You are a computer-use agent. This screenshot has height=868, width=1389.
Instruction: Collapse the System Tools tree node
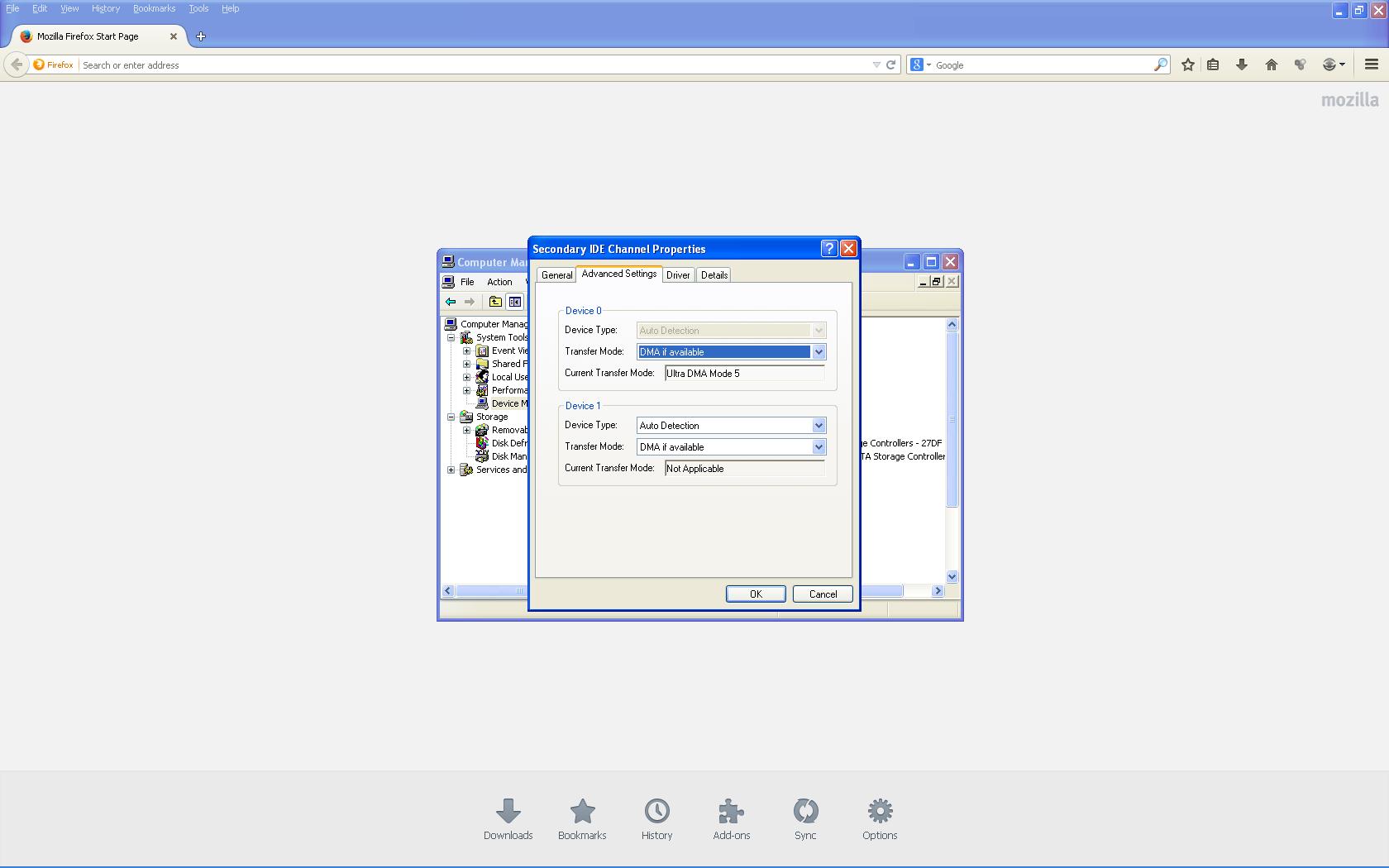451,337
